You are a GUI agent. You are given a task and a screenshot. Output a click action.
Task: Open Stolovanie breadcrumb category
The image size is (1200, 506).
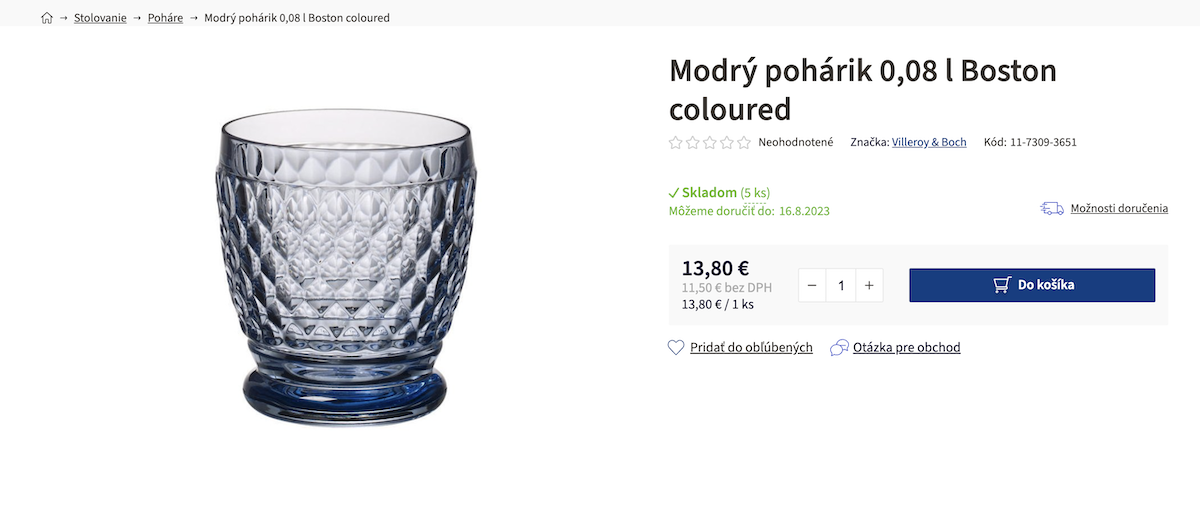tap(100, 18)
